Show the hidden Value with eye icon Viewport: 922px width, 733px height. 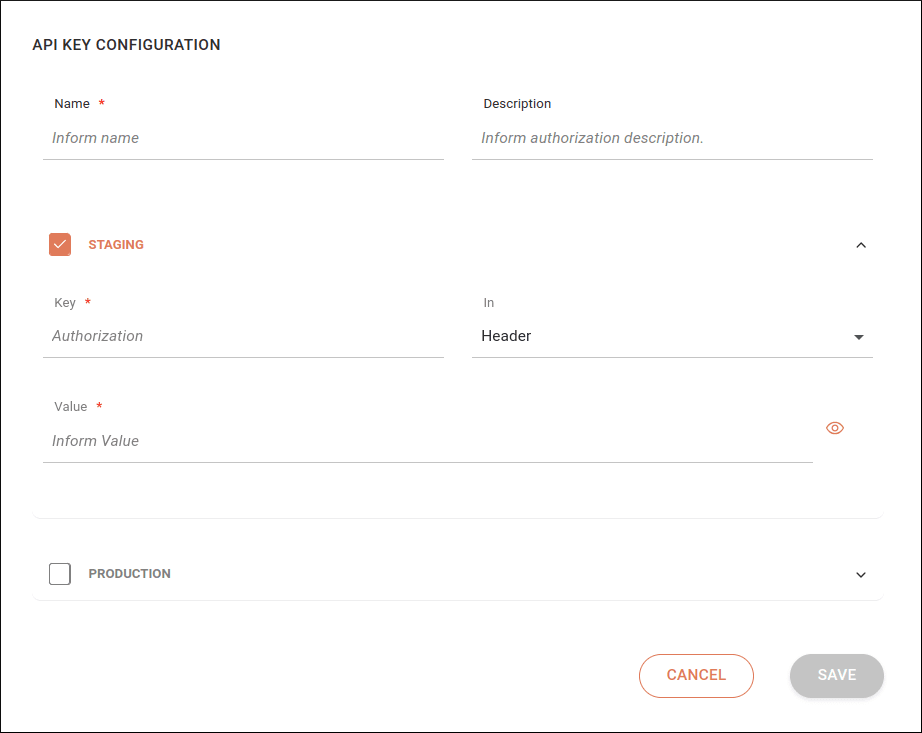[835, 428]
